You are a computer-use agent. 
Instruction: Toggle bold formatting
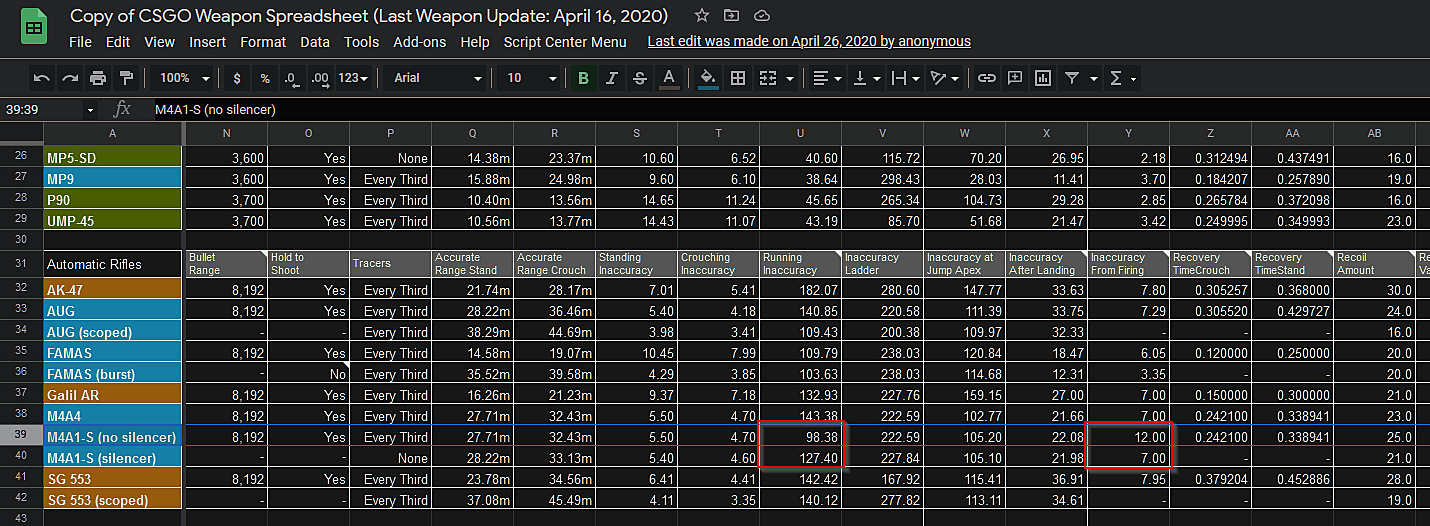pyautogui.click(x=584, y=78)
